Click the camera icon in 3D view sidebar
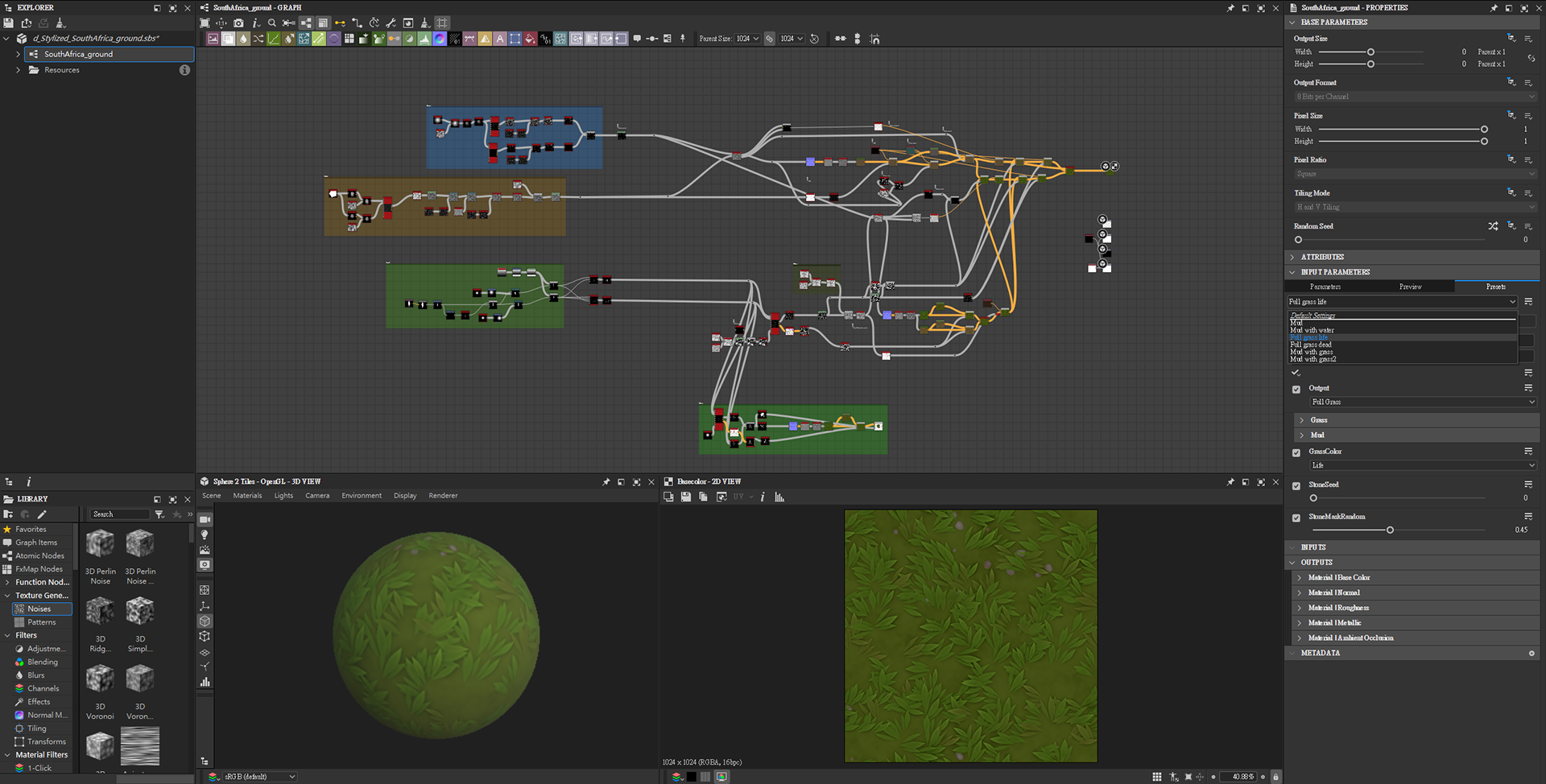Image resolution: width=1546 pixels, height=784 pixels. click(x=205, y=520)
